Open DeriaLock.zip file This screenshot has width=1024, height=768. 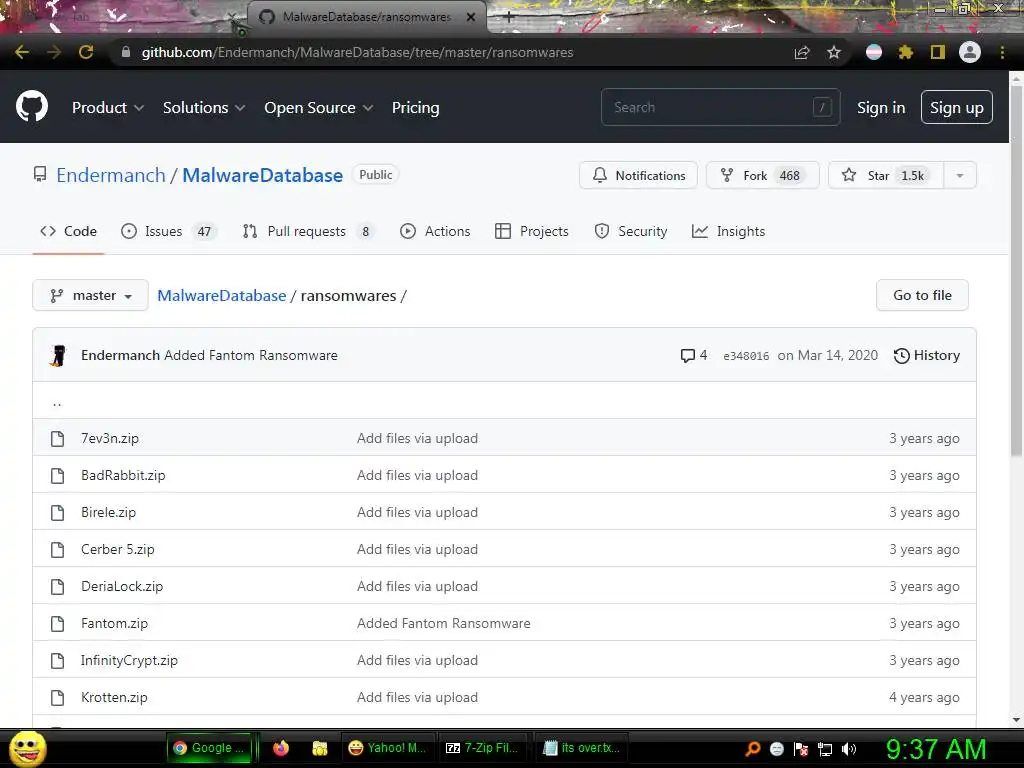point(122,586)
